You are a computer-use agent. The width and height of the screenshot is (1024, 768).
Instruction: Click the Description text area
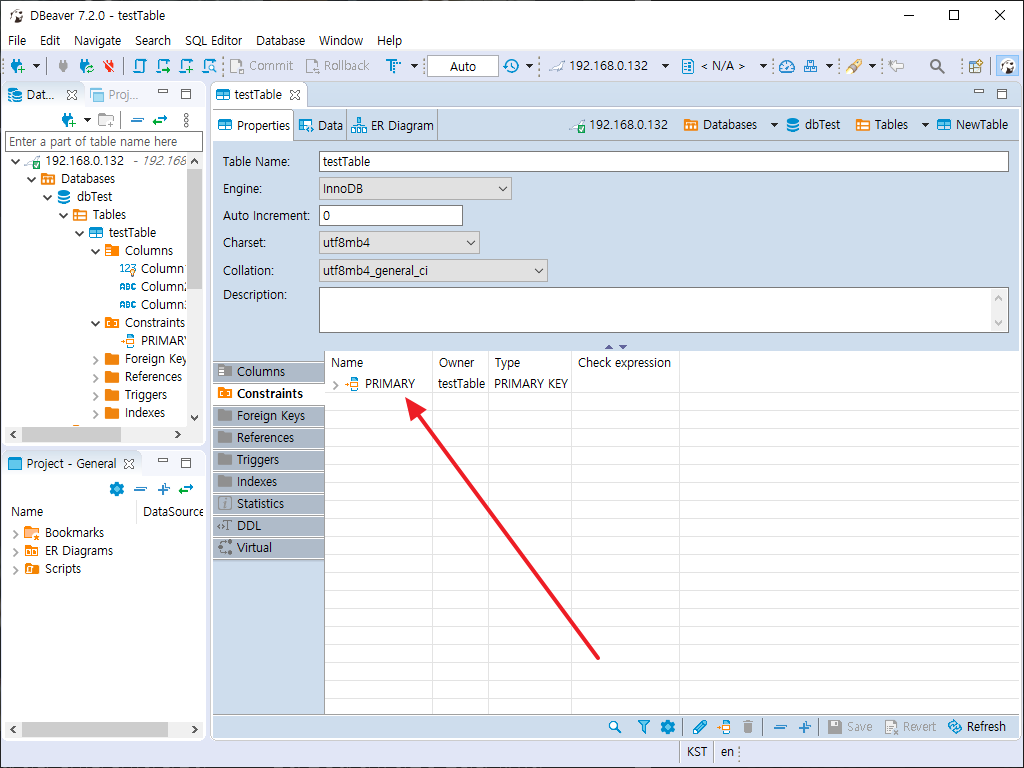click(x=664, y=310)
